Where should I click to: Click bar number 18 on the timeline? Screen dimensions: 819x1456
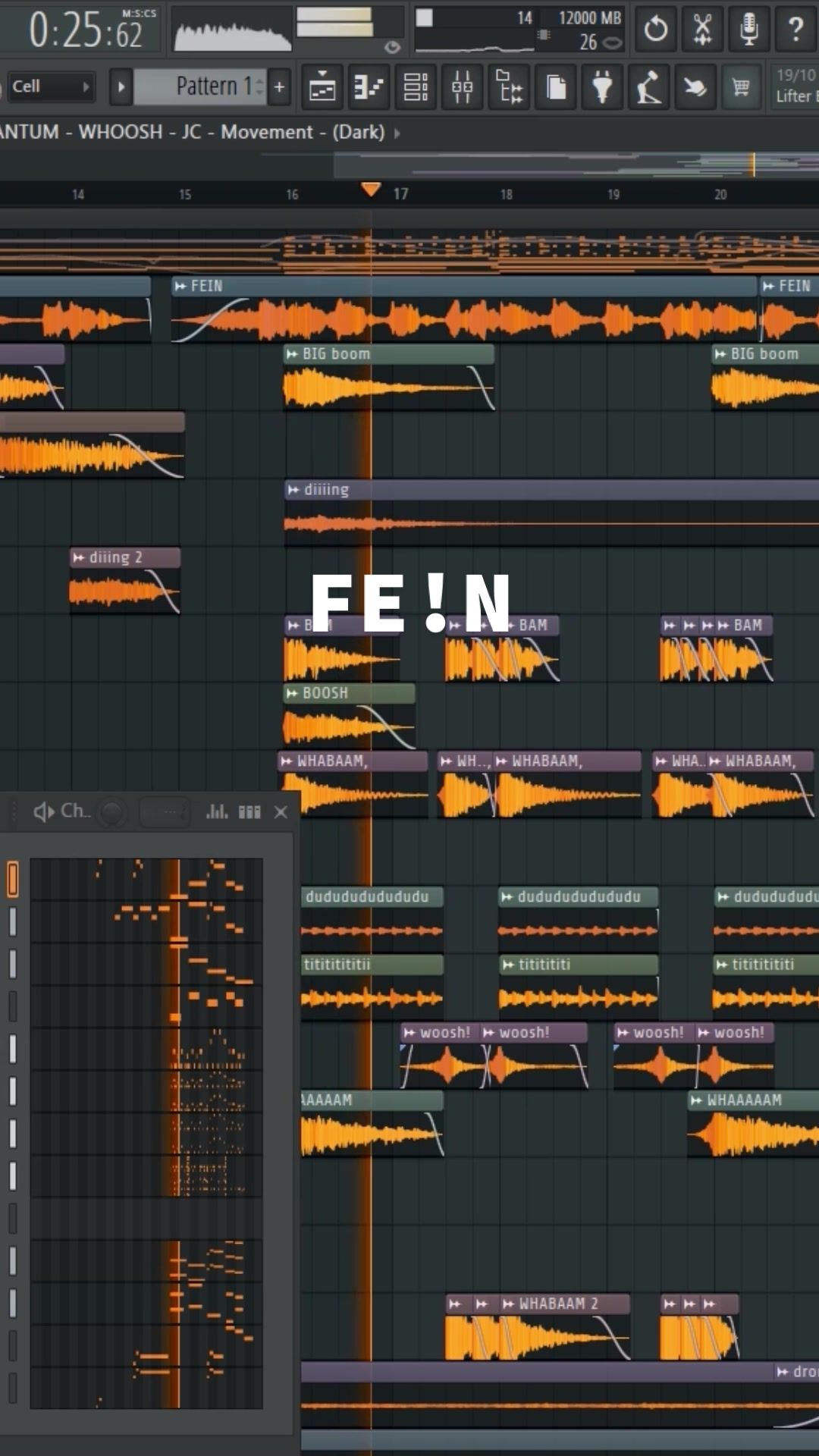pos(507,195)
